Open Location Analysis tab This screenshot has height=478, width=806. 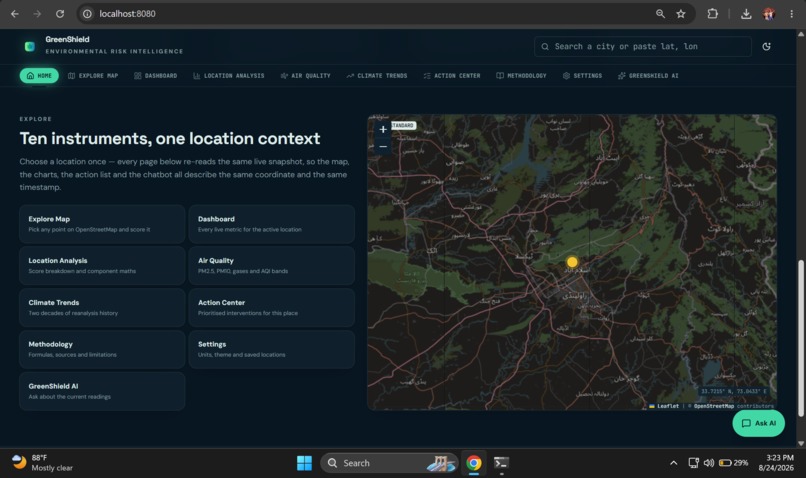pos(229,76)
